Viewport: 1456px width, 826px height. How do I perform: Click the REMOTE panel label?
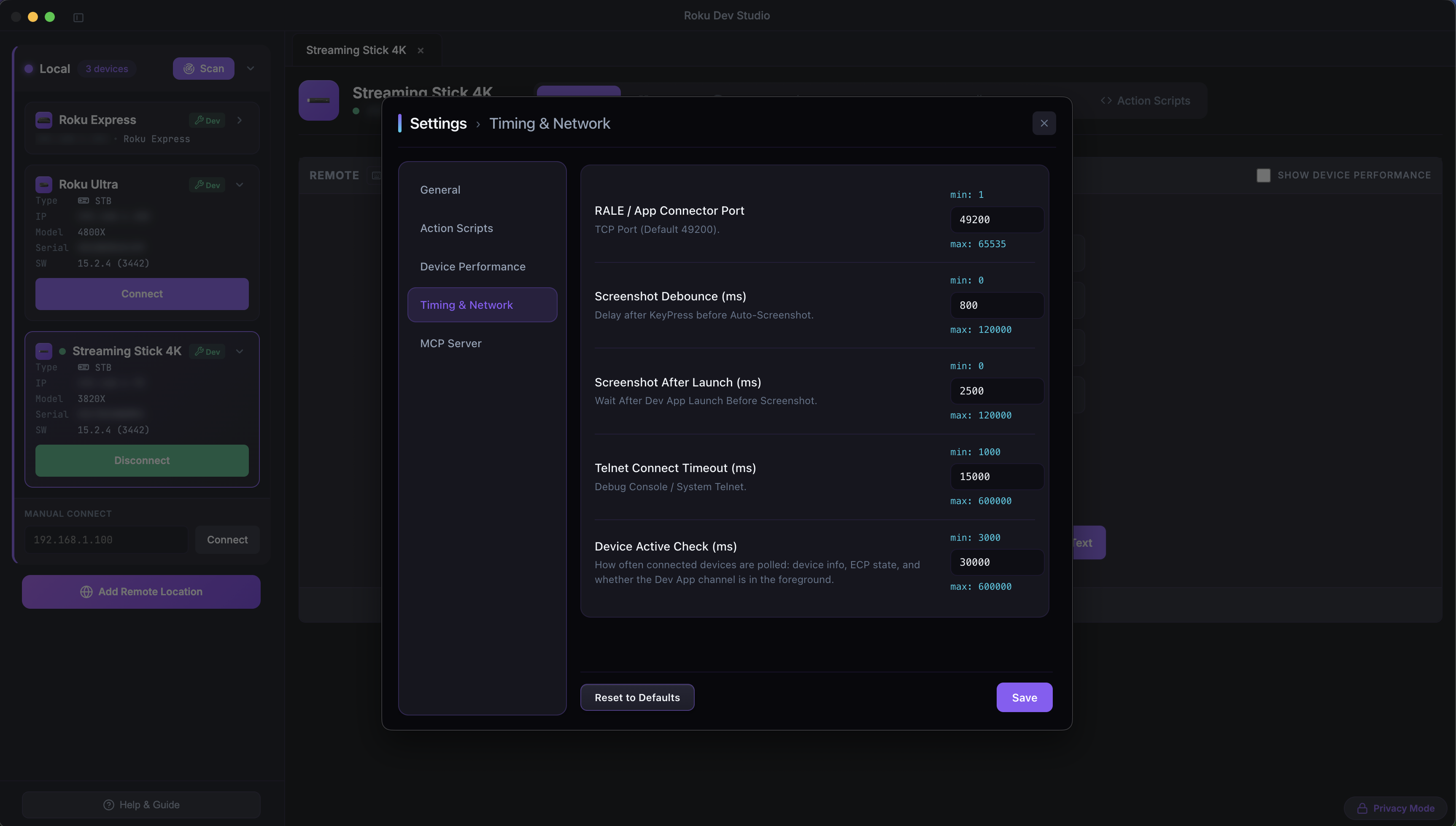coord(334,175)
